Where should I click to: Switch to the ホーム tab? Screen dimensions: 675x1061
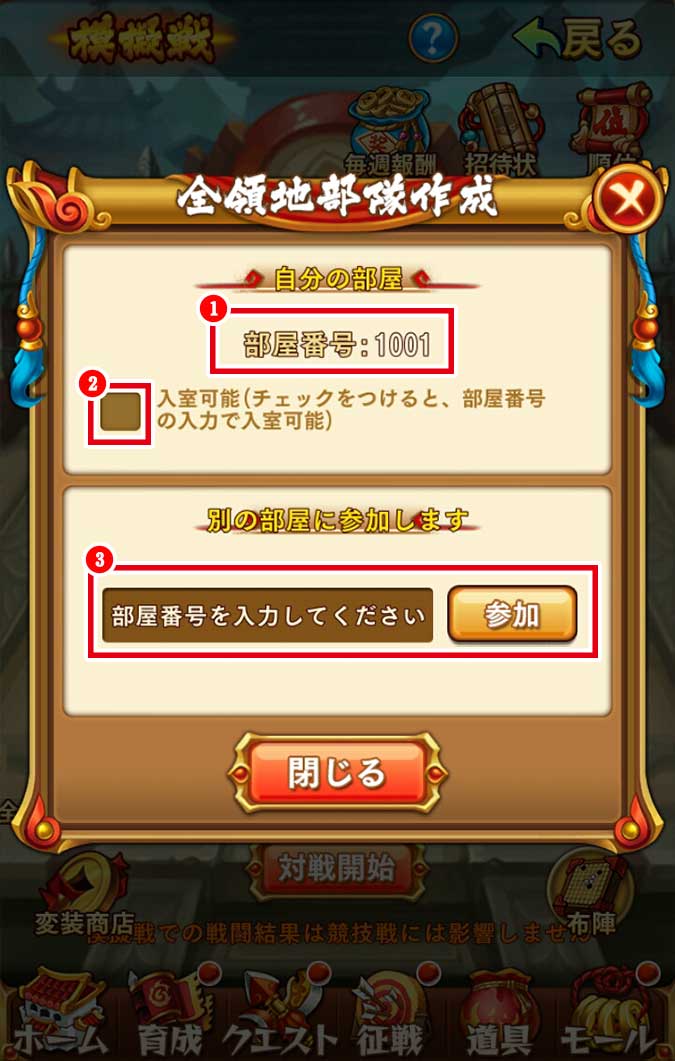(60, 1015)
